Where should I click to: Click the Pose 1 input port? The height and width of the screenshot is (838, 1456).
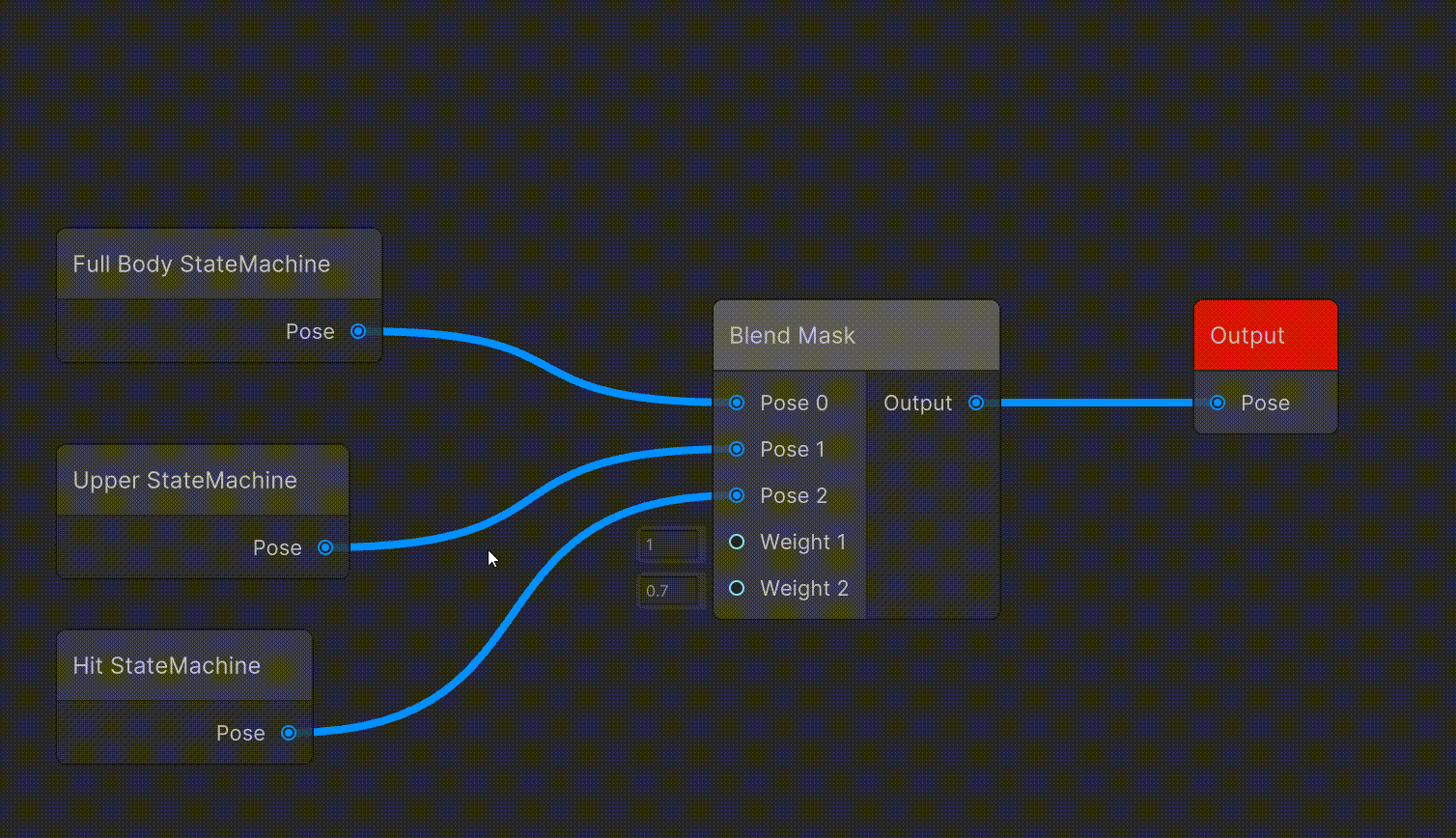point(737,449)
